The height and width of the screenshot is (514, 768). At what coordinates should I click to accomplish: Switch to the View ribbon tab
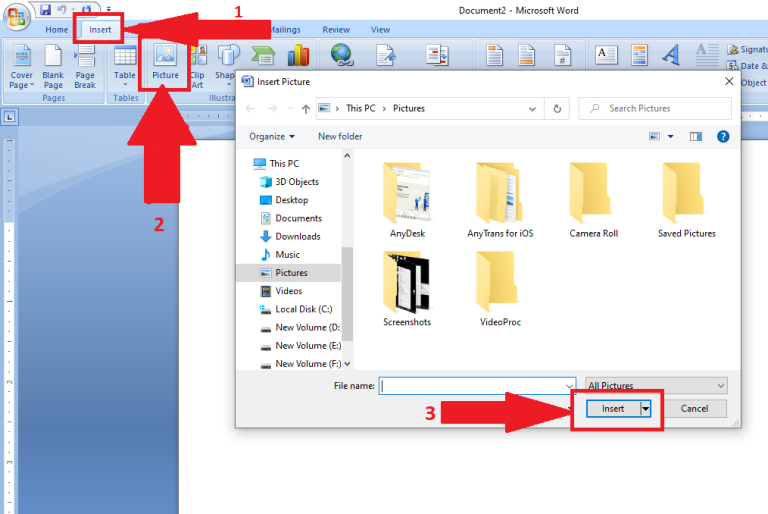380,29
